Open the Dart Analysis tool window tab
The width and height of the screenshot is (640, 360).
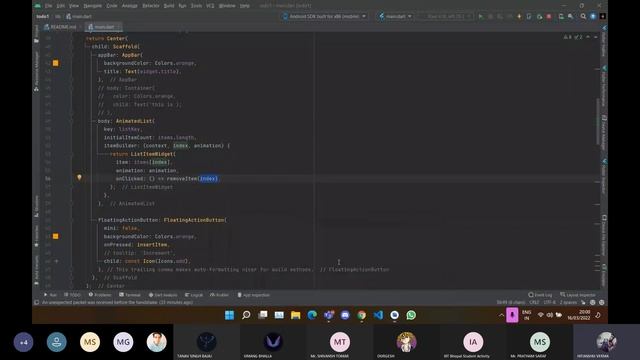[x=163, y=295]
